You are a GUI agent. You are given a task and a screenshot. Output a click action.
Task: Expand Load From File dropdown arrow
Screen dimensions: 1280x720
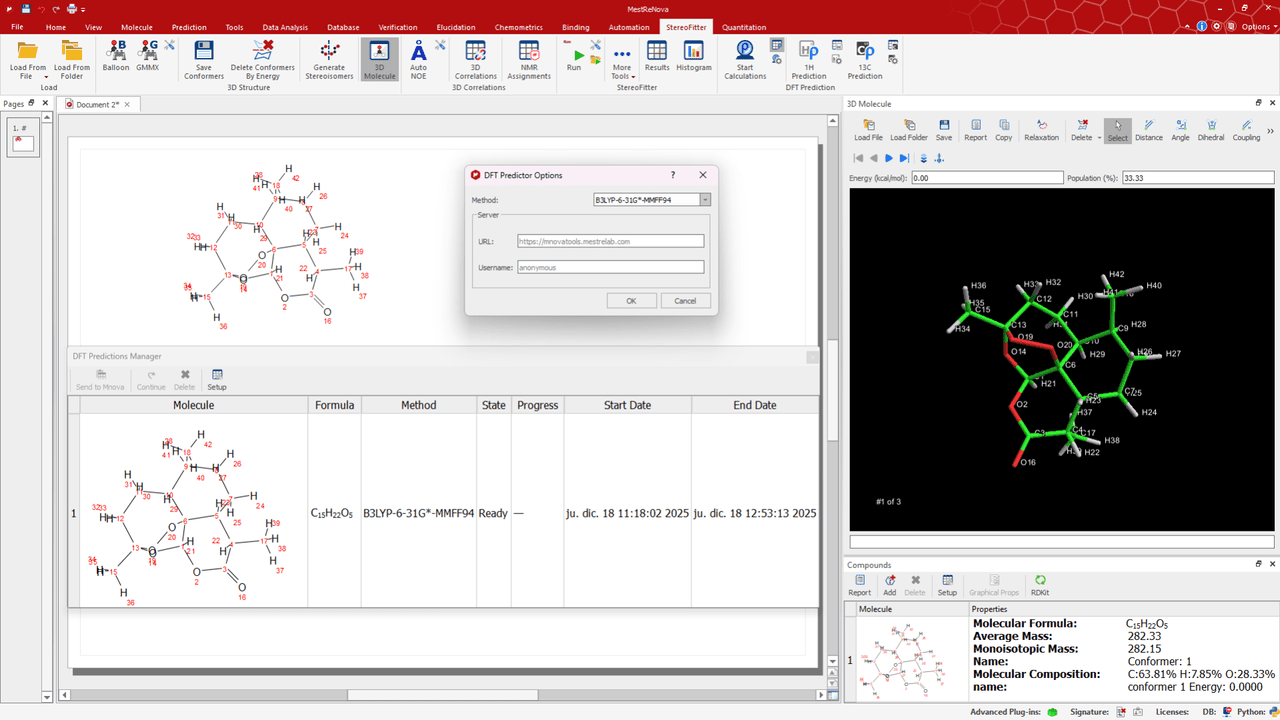(x=46, y=77)
